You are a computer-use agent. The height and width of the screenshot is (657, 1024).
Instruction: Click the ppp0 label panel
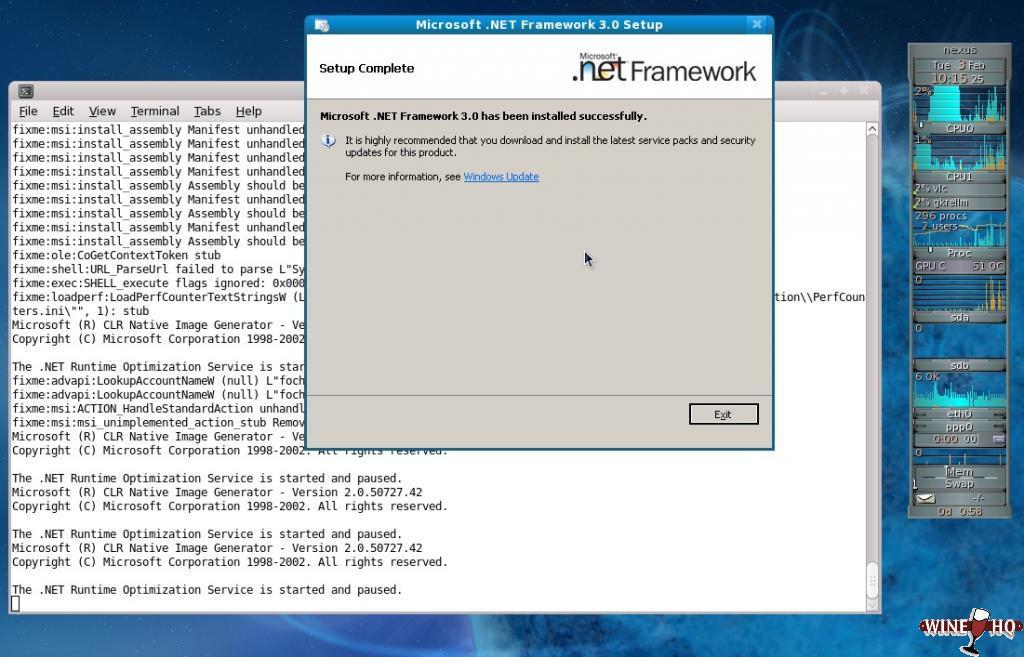pos(959,427)
